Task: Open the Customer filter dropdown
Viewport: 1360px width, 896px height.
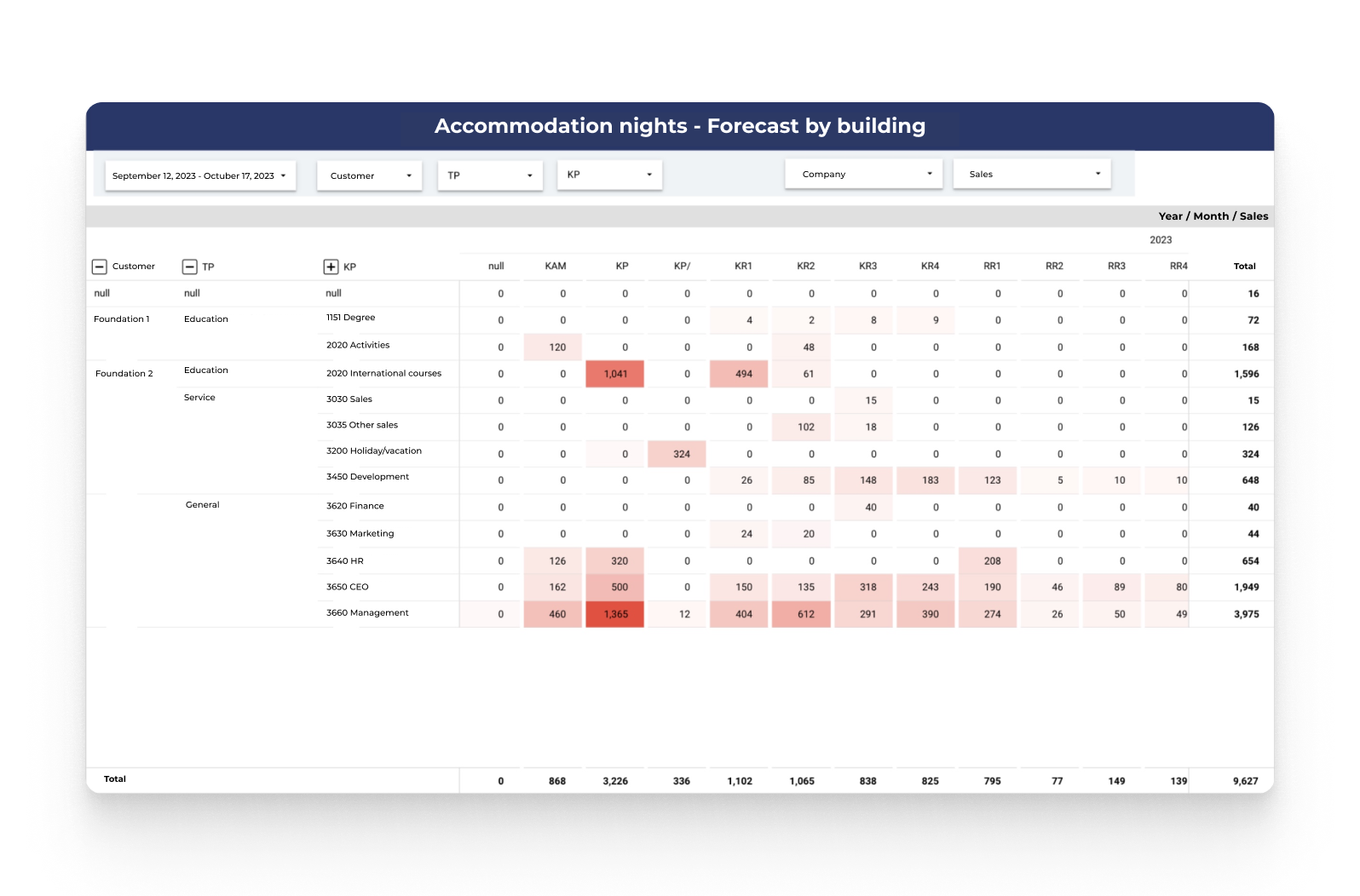Action: coord(370,175)
